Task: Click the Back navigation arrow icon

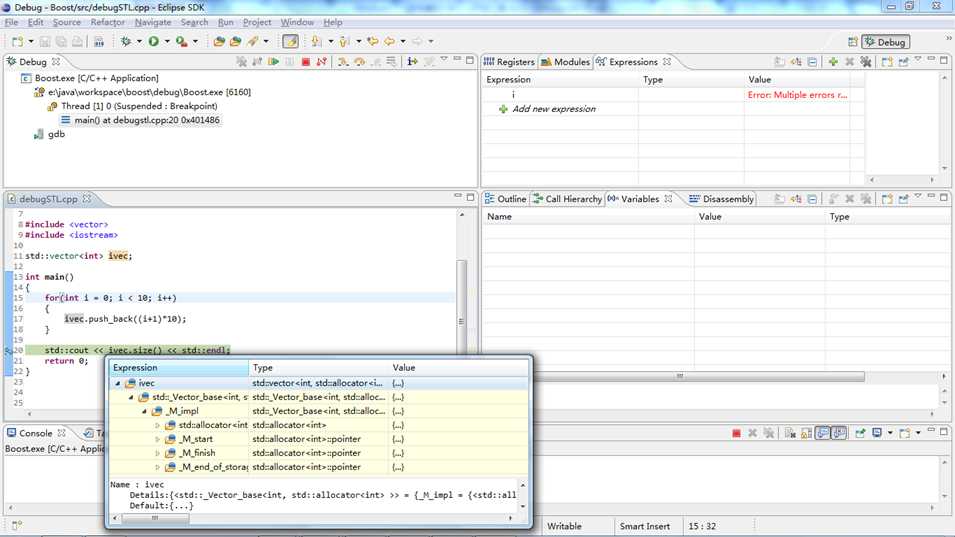Action: click(389, 41)
